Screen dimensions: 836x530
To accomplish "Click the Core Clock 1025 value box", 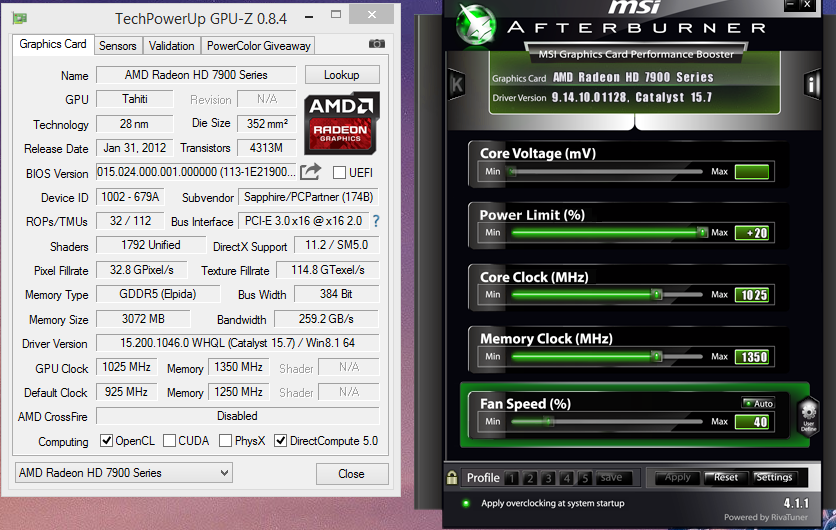I will tap(751, 295).
